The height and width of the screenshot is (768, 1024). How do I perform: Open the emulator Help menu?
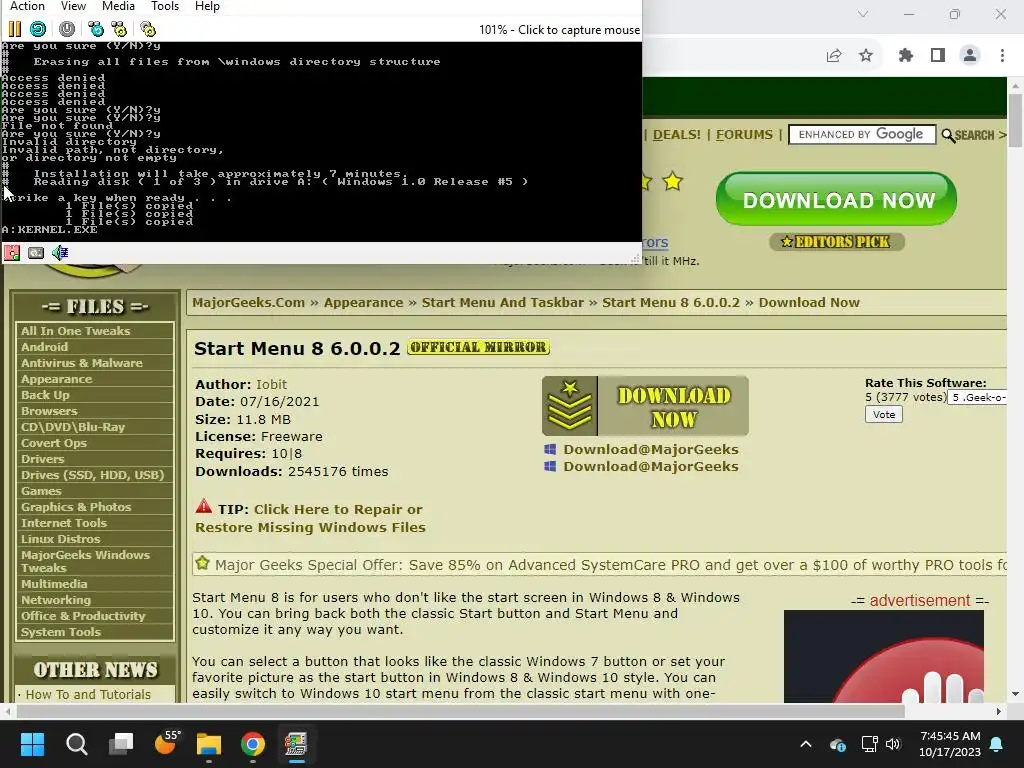pyautogui.click(x=207, y=6)
